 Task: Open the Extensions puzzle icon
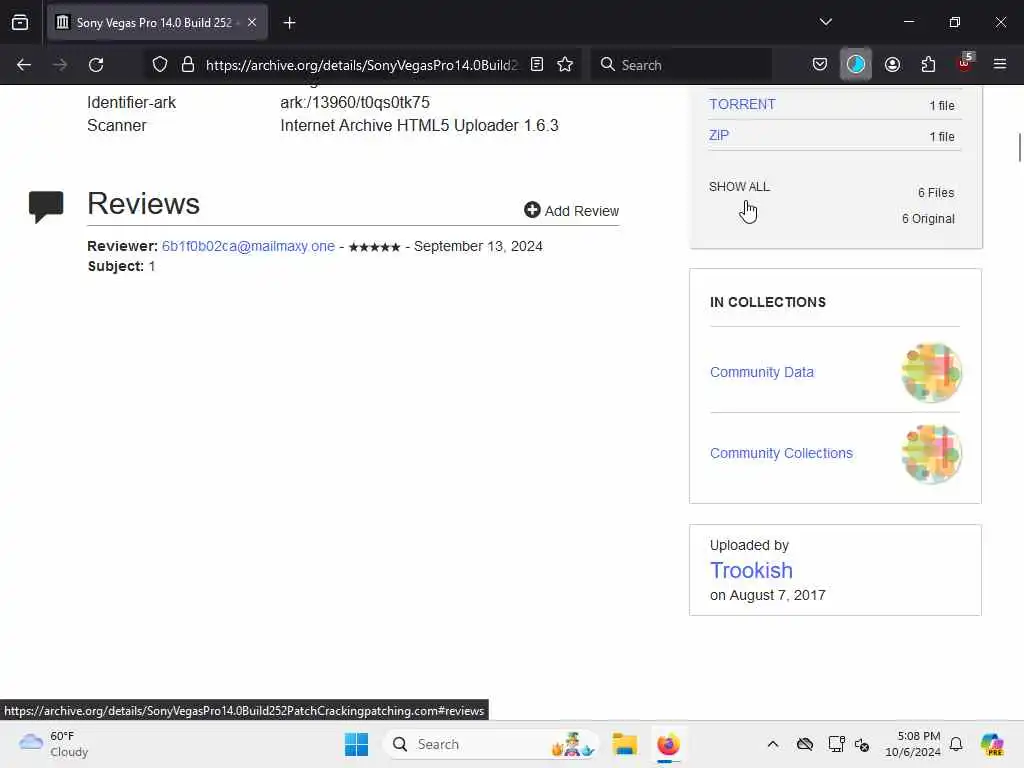pyautogui.click(x=928, y=64)
